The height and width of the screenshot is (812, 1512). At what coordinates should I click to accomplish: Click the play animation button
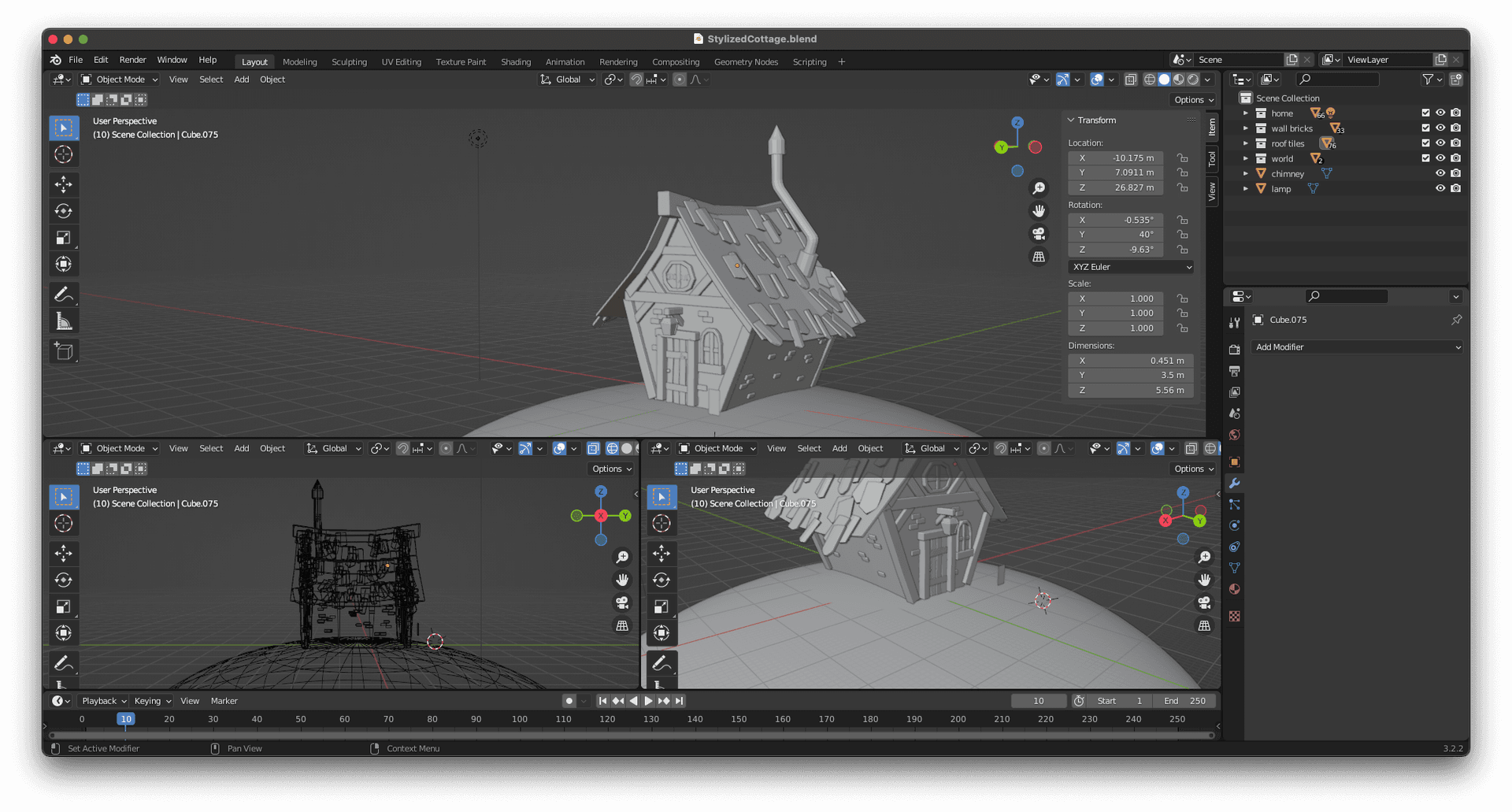click(648, 701)
